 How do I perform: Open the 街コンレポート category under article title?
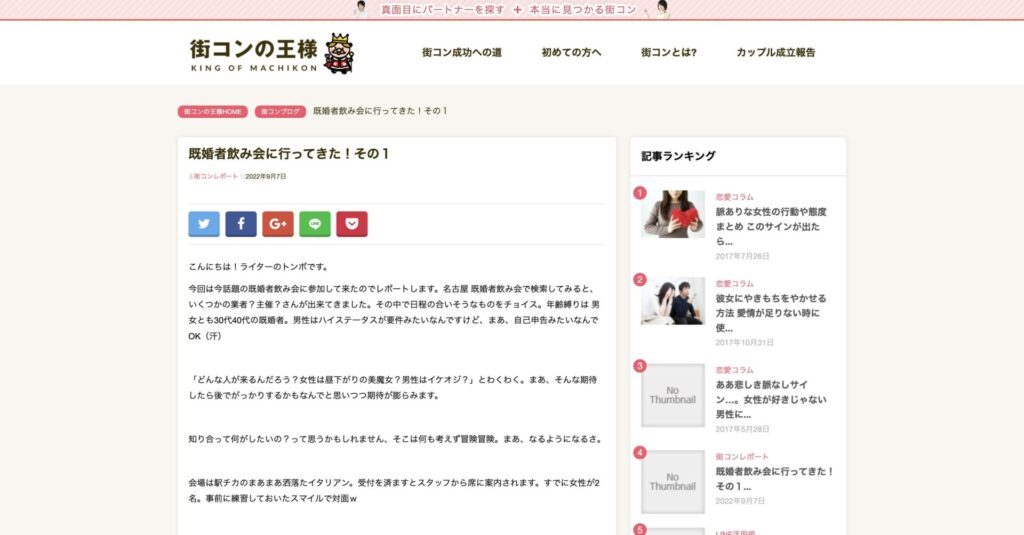coord(214,176)
